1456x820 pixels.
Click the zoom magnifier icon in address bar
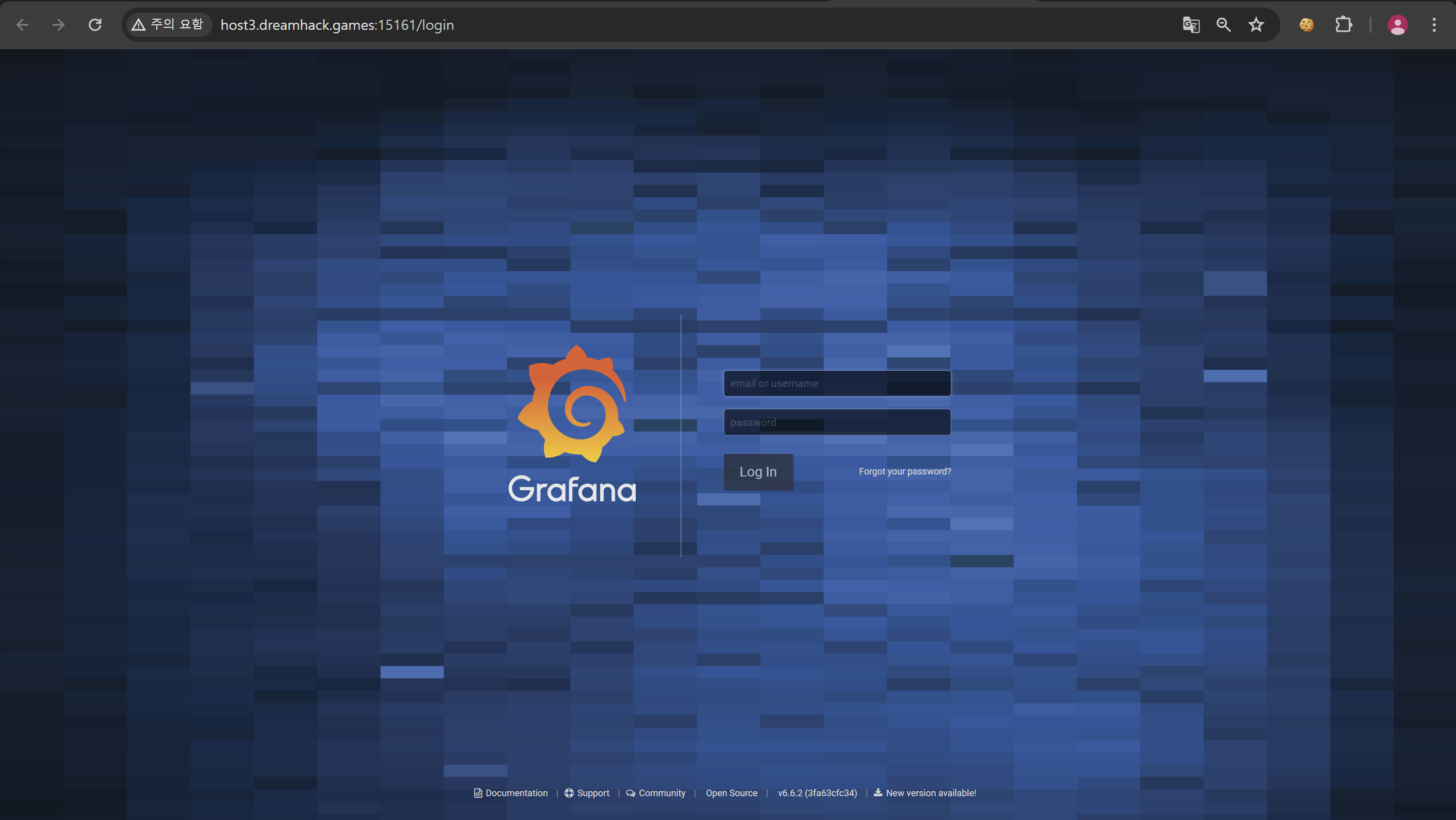[x=1223, y=25]
